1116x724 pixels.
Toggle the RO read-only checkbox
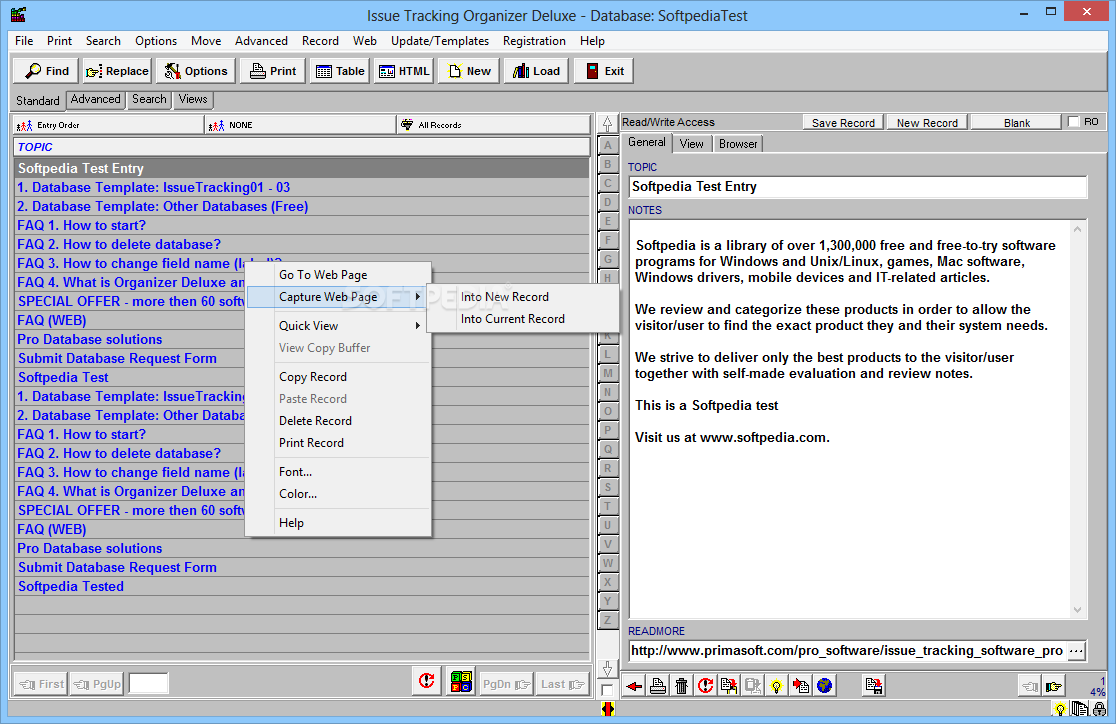tap(1074, 122)
